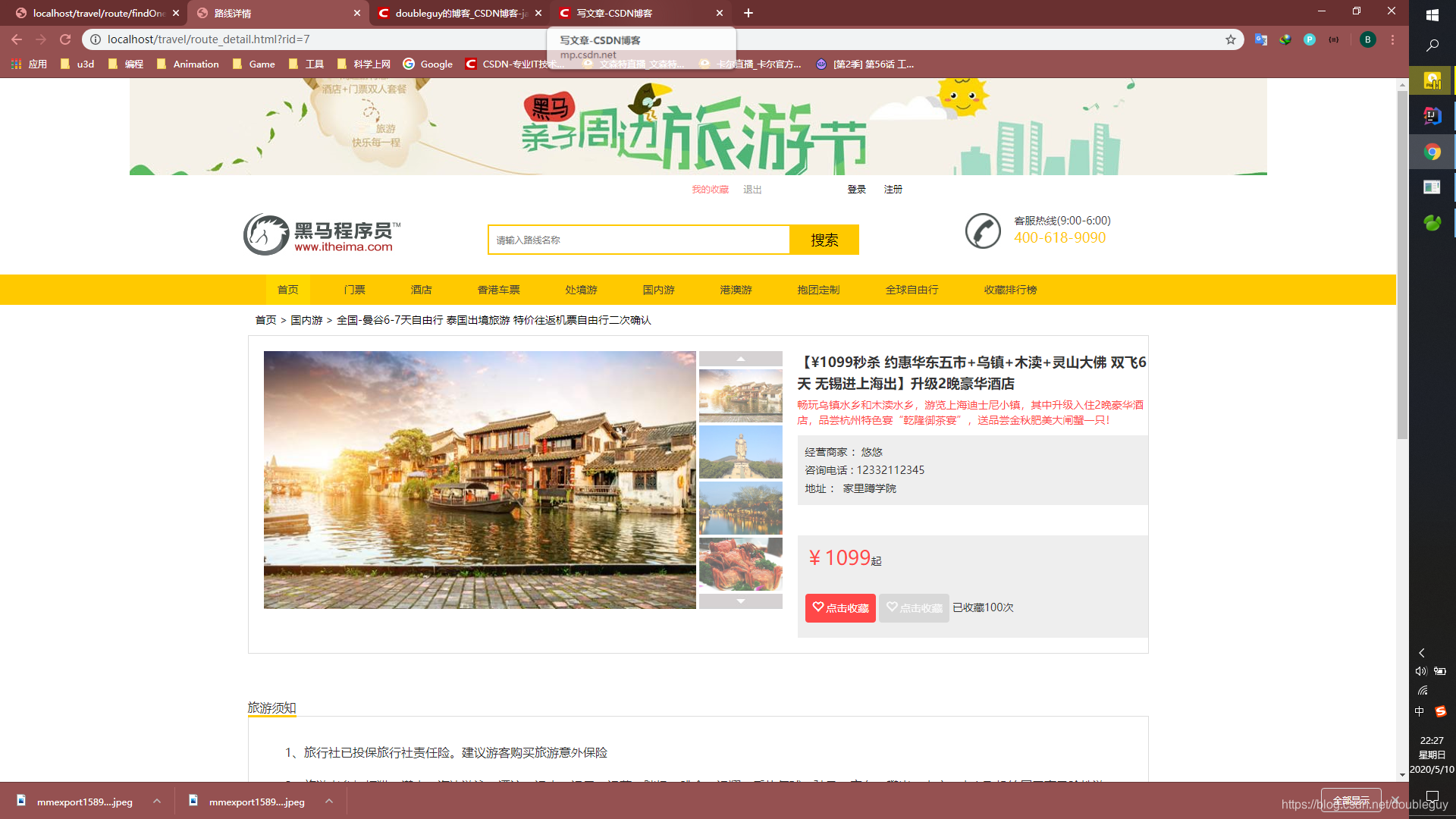Image resolution: width=1456 pixels, height=819 pixels.
Task: Open the Animation bookmarks folder
Action: coord(187,64)
